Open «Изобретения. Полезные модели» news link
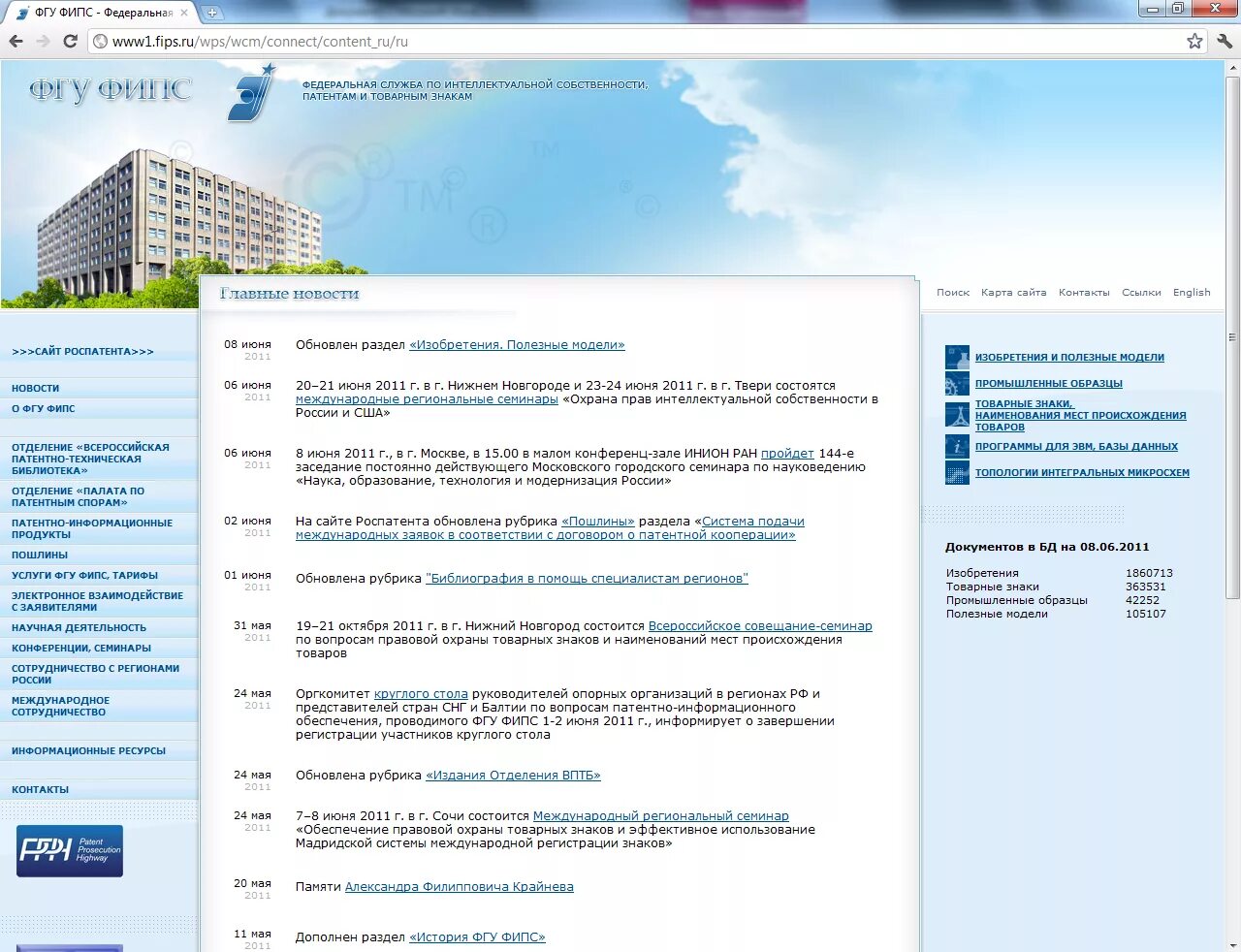This screenshot has height=952, width=1241. (x=517, y=345)
